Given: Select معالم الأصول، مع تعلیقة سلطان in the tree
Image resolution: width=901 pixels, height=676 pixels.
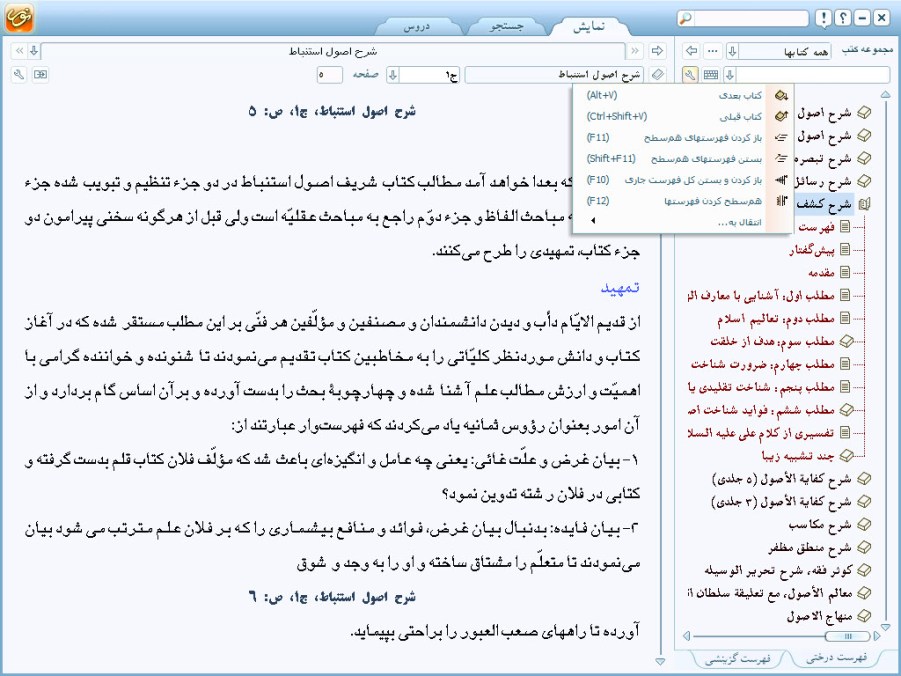Looking at the screenshot, I should (769, 593).
